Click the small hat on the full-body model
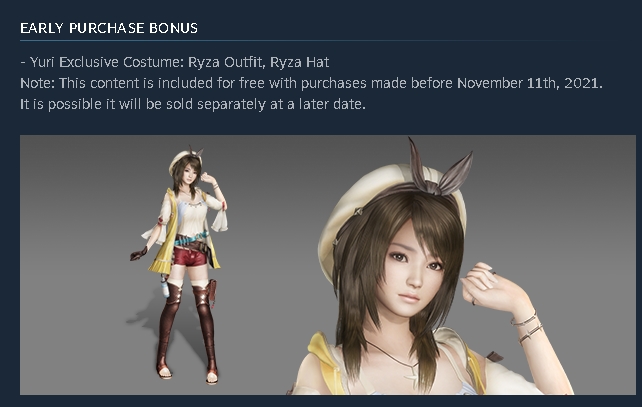 pos(182,160)
